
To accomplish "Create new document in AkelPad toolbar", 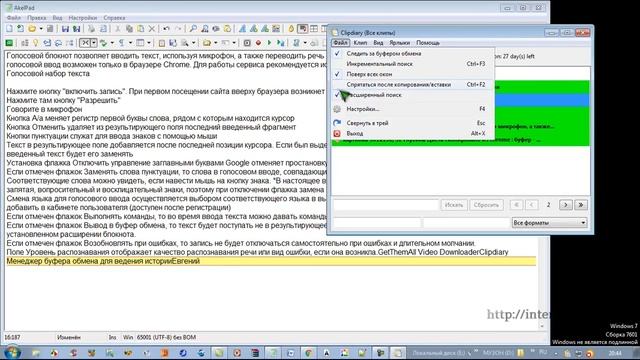I will tap(9, 29).
